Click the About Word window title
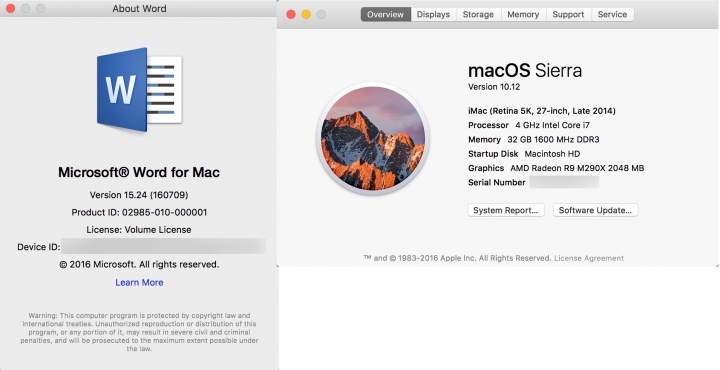 [x=139, y=8]
